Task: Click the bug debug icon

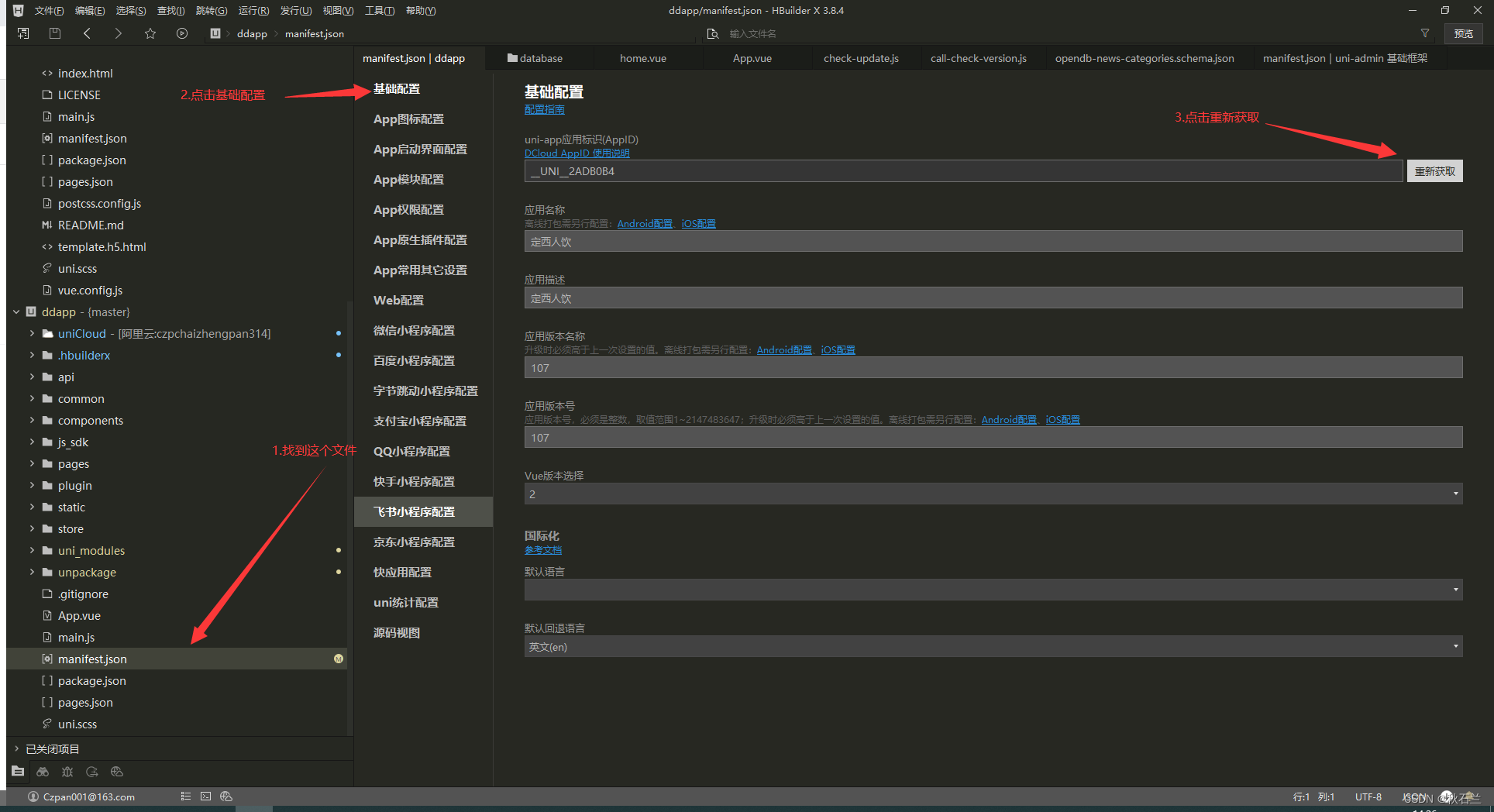Action: [x=67, y=772]
